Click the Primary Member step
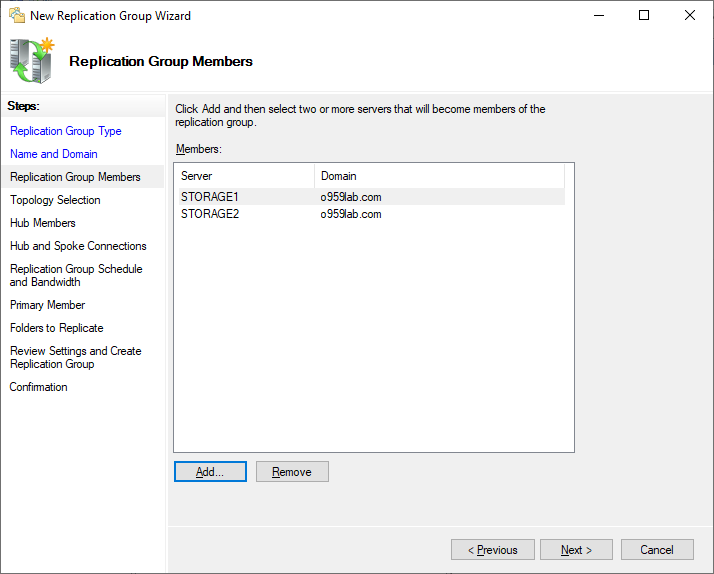Viewport: 714px width, 574px height. point(47,305)
